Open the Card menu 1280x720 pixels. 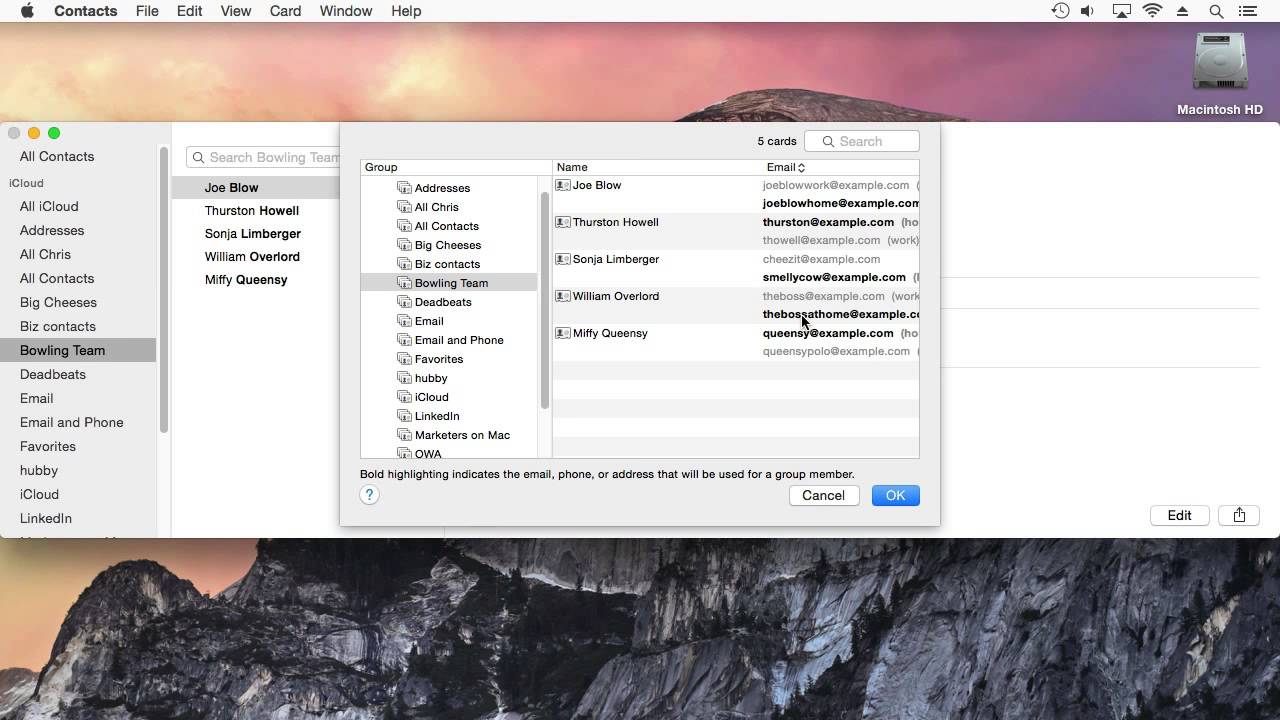coord(285,11)
